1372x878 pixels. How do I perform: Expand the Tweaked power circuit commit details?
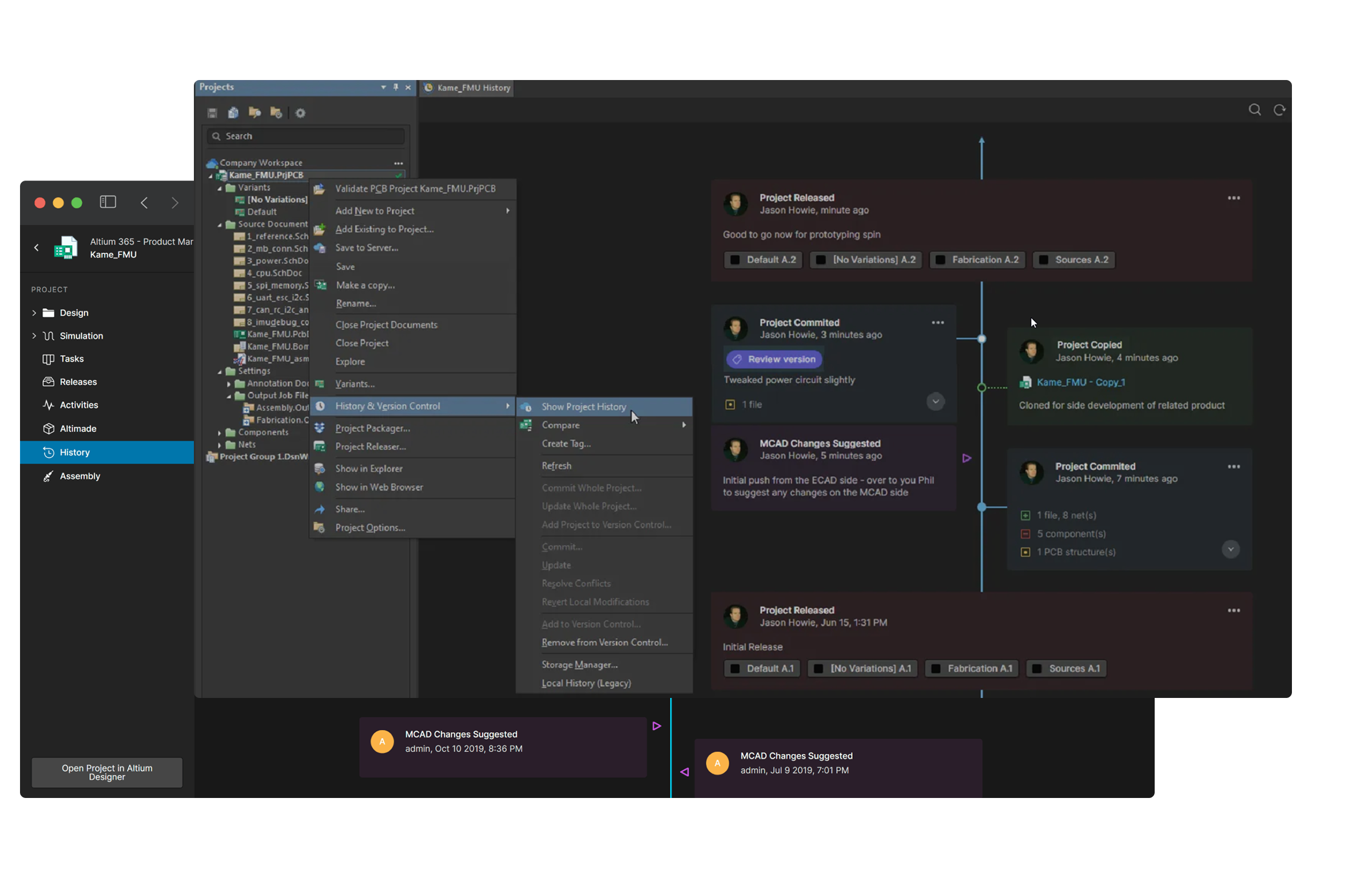click(x=935, y=401)
